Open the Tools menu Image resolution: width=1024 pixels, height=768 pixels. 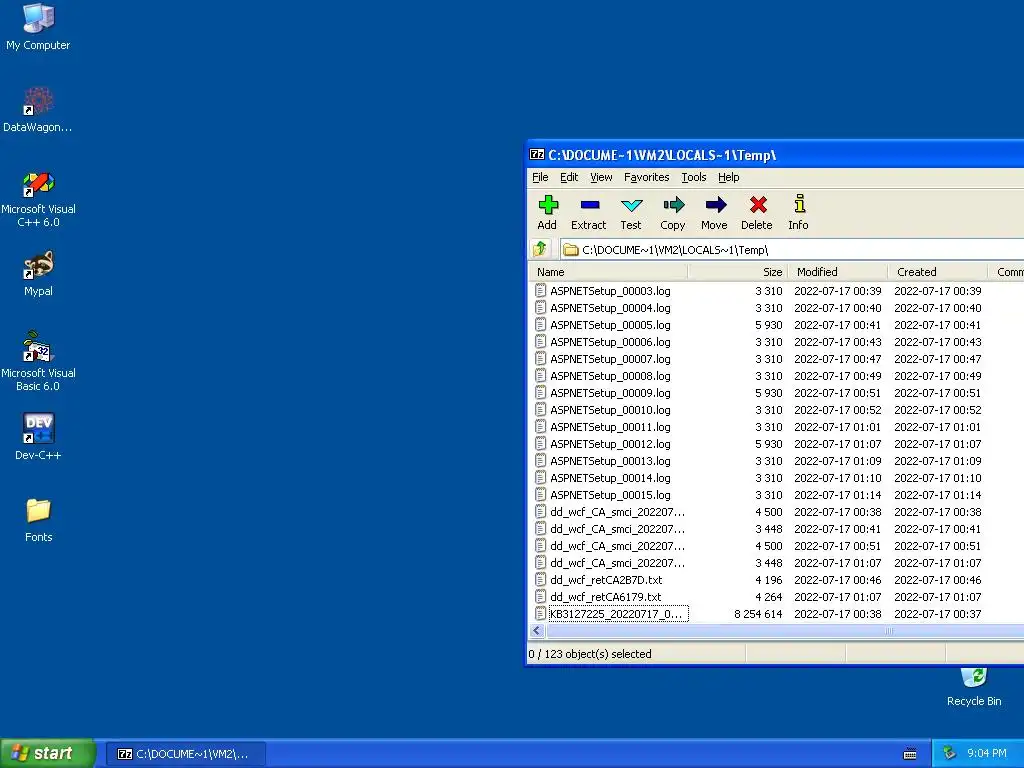[694, 177]
